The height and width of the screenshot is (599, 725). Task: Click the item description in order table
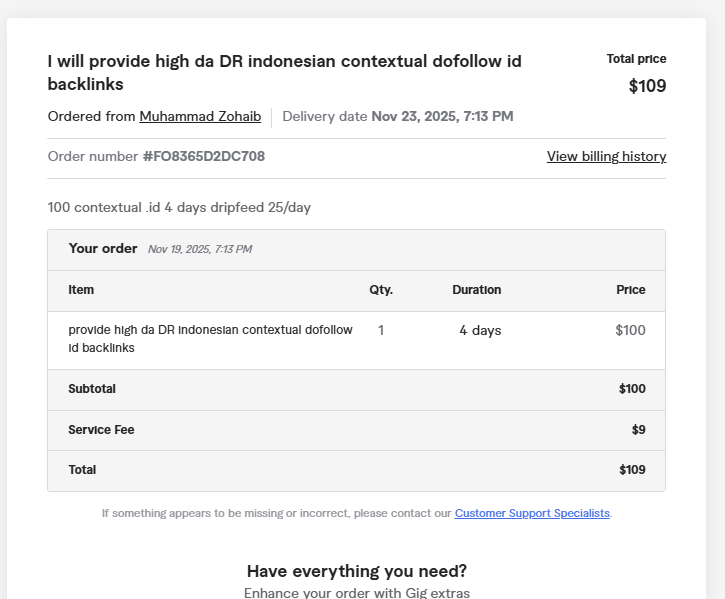point(210,339)
